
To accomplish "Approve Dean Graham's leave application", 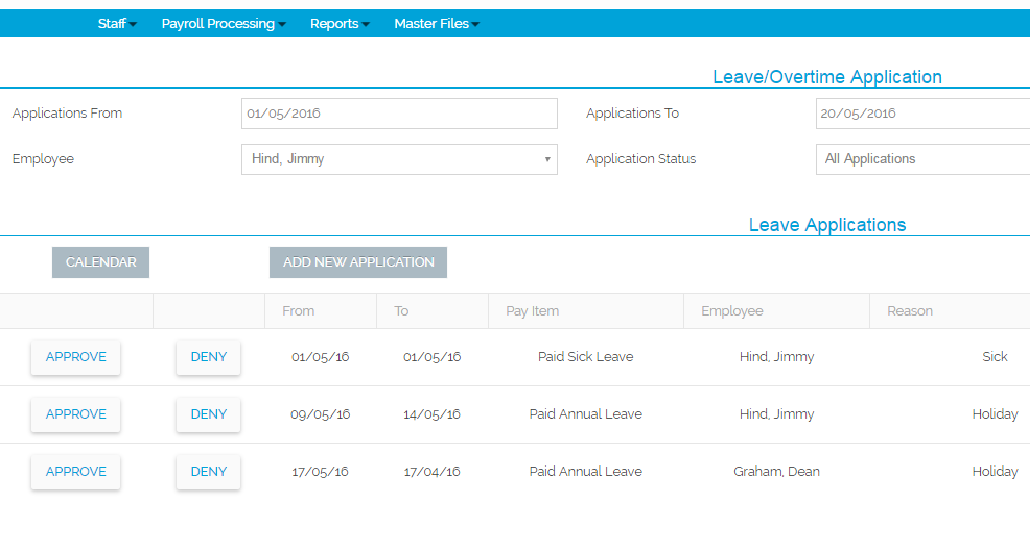I will pos(76,472).
